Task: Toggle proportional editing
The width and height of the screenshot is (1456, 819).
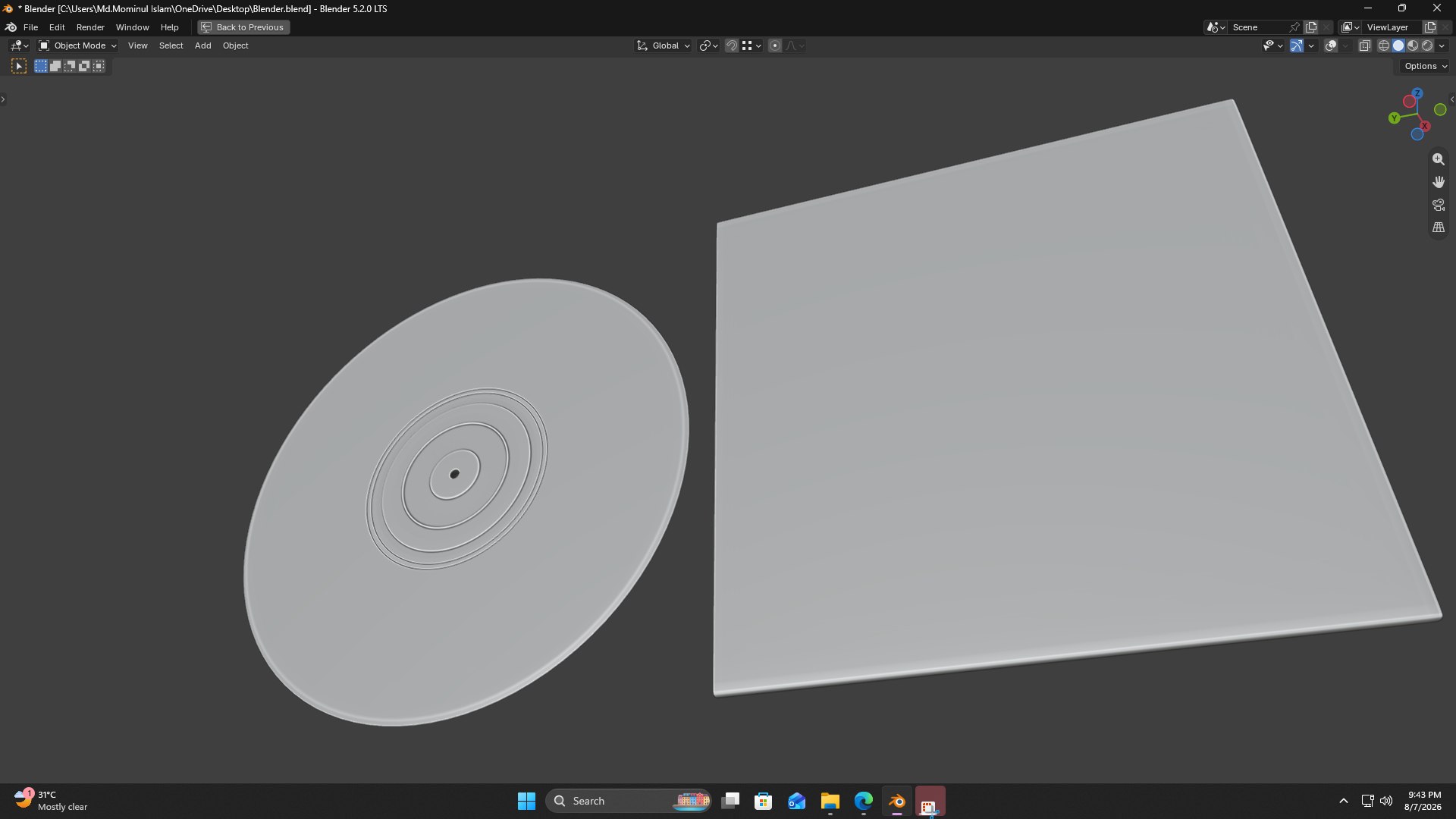Action: pyautogui.click(x=775, y=46)
